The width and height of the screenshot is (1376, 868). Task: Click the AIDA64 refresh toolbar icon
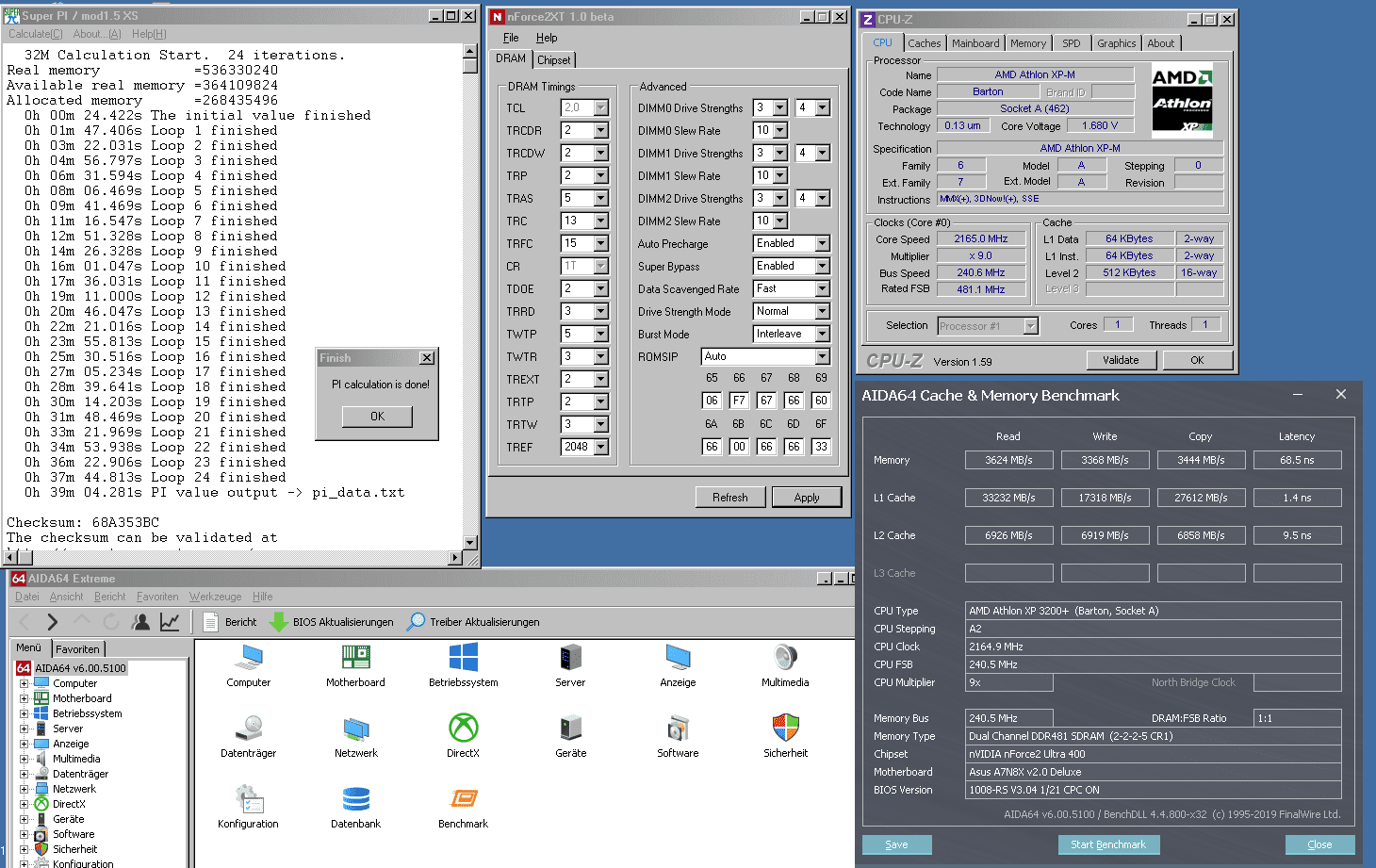pyautogui.click(x=111, y=622)
